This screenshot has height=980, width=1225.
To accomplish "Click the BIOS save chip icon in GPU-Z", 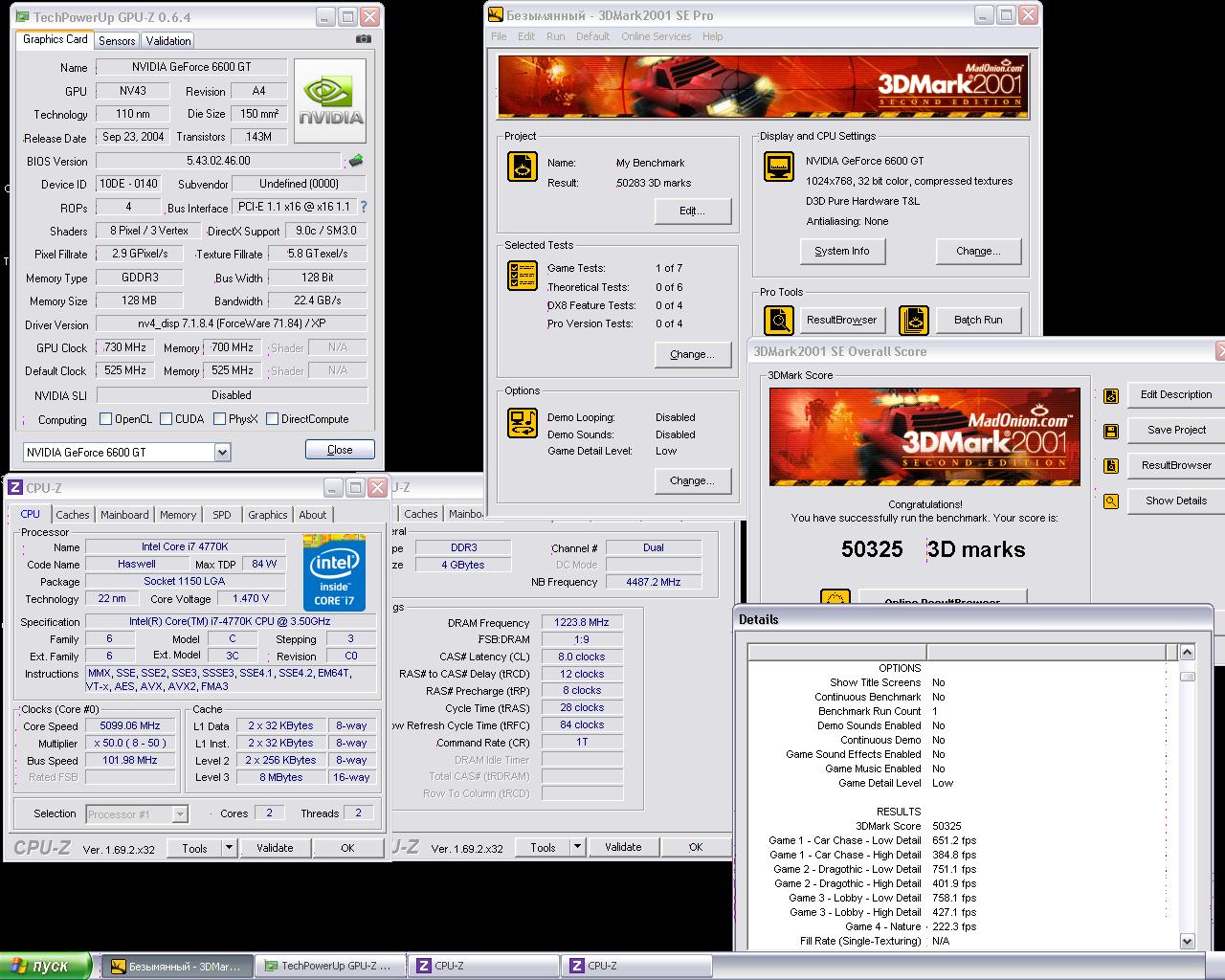I will click(356, 161).
